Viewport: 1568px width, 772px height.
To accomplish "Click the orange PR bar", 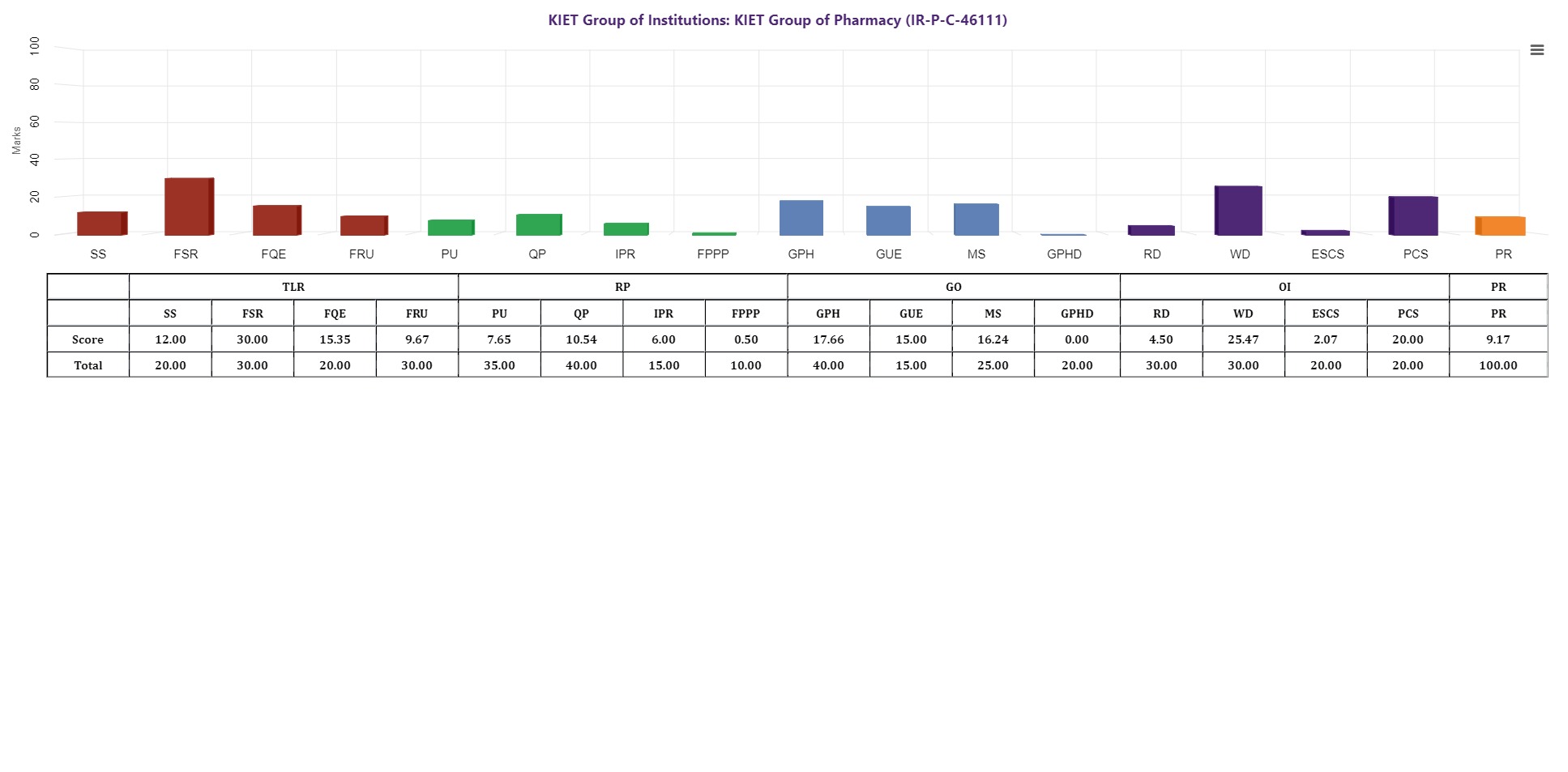I will pos(1500,226).
